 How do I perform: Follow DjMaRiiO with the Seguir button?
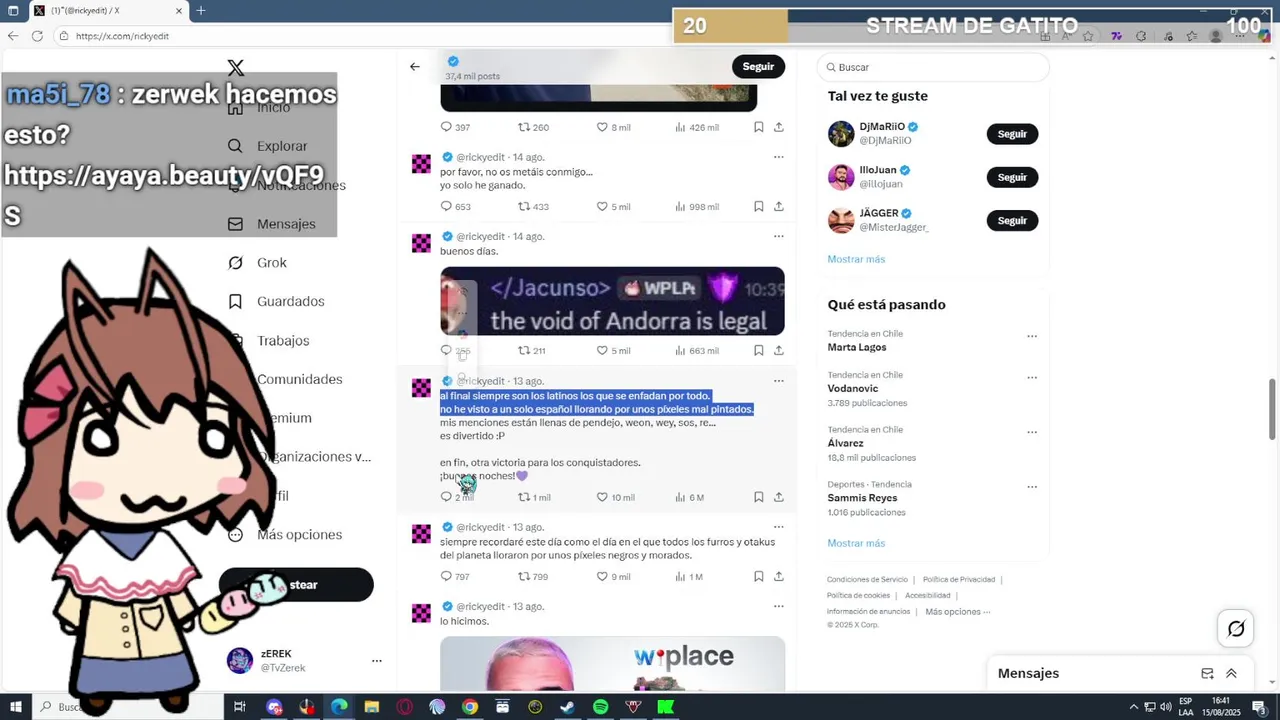[x=1012, y=134]
